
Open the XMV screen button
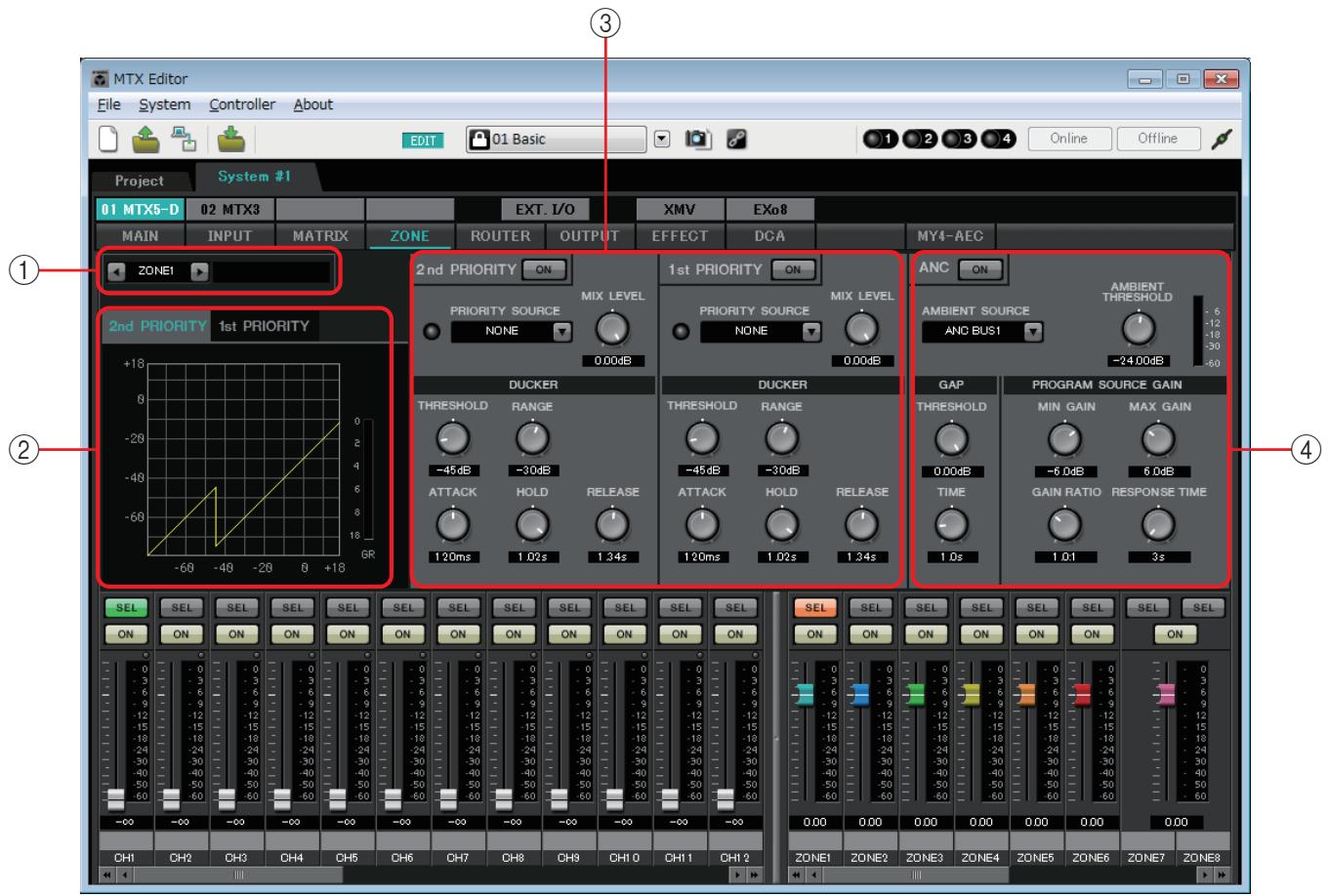pyautogui.click(x=680, y=209)
